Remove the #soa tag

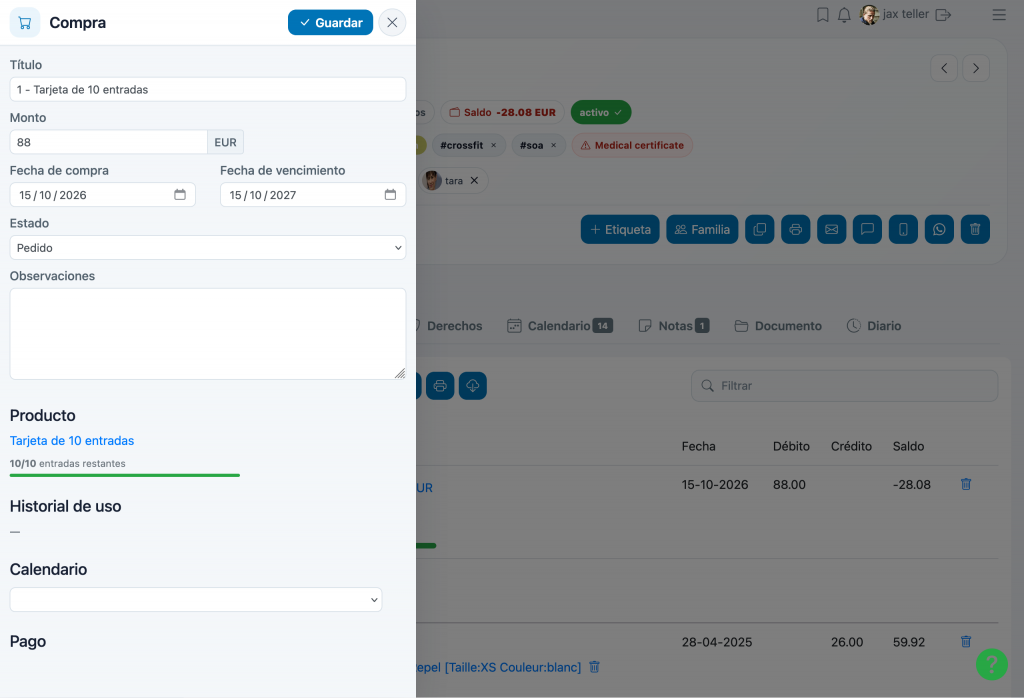pos(553,146)
